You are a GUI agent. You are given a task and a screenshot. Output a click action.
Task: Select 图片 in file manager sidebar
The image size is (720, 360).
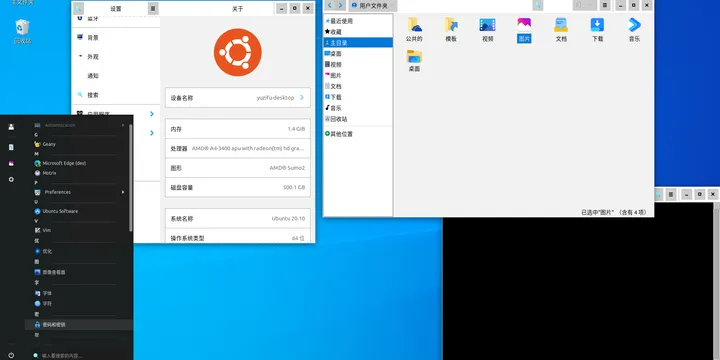[358, 75]
